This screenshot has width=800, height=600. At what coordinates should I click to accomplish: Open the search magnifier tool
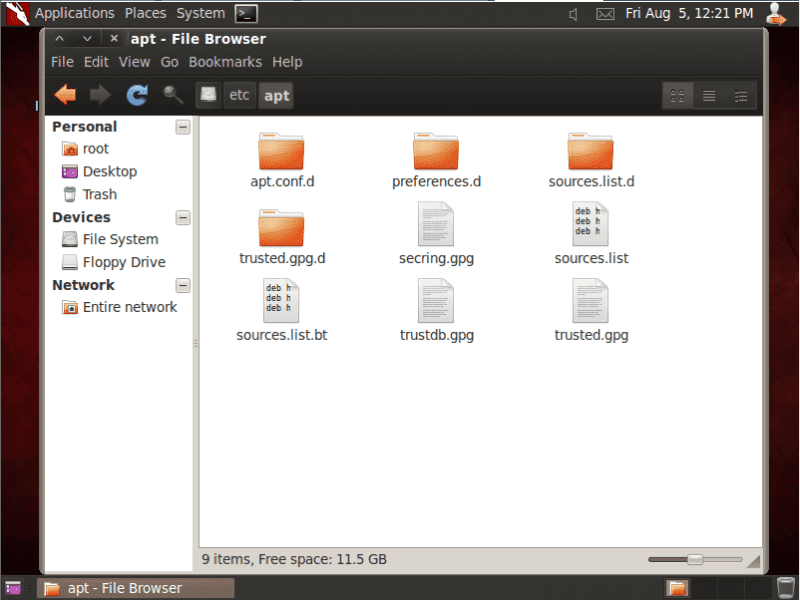(173, 95)
